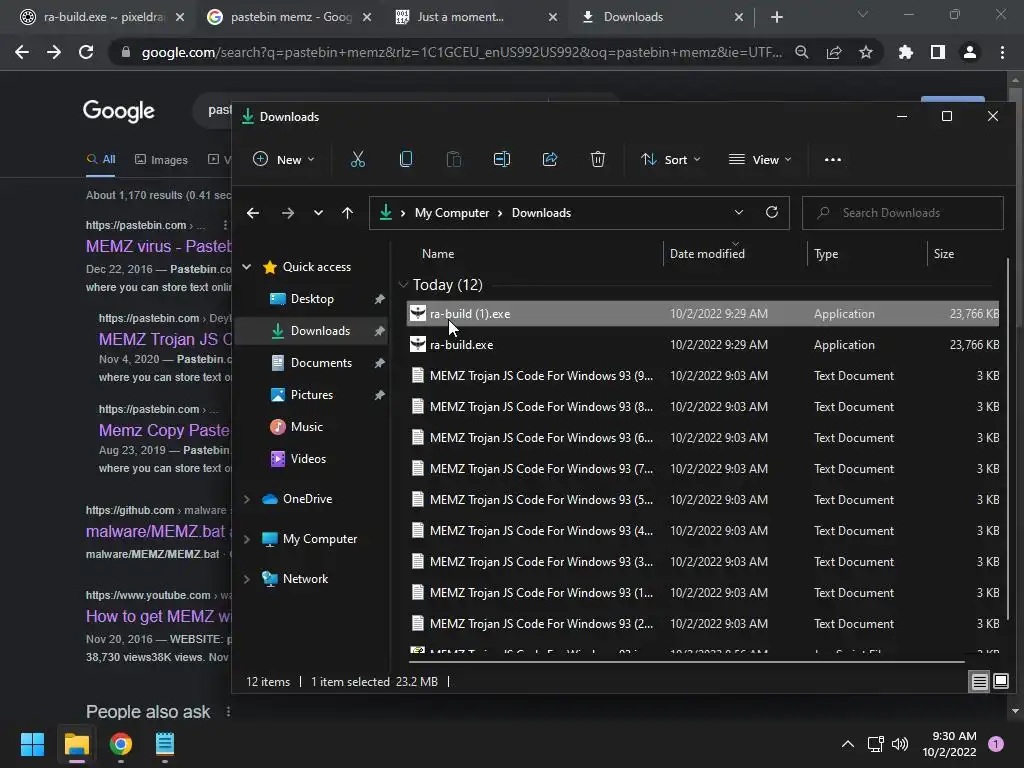Switch to pastebin memz Google tab
The width and height of the screenshot is (1024, 768).
(289, 17)
